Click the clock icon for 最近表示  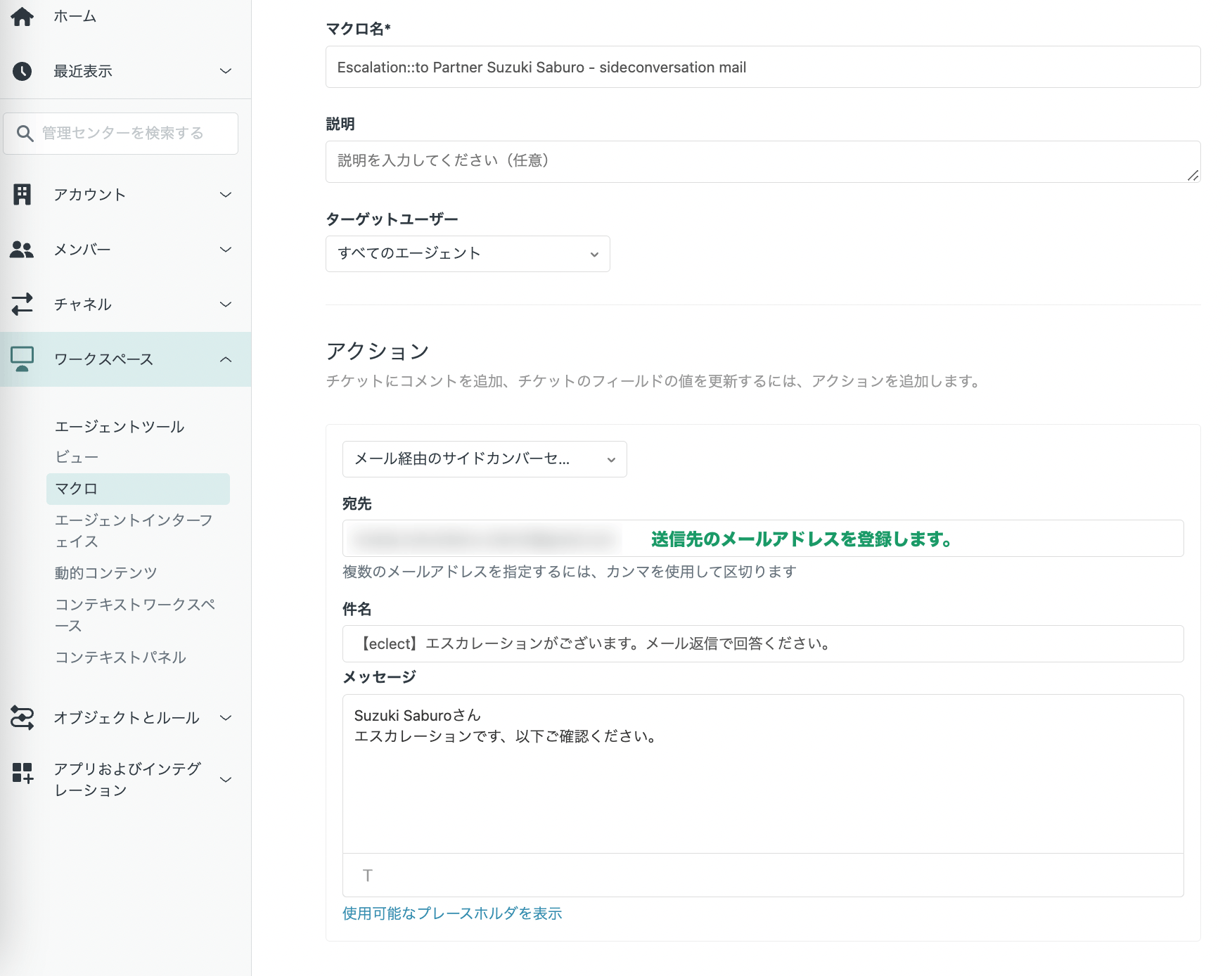(x=22, y=71)
